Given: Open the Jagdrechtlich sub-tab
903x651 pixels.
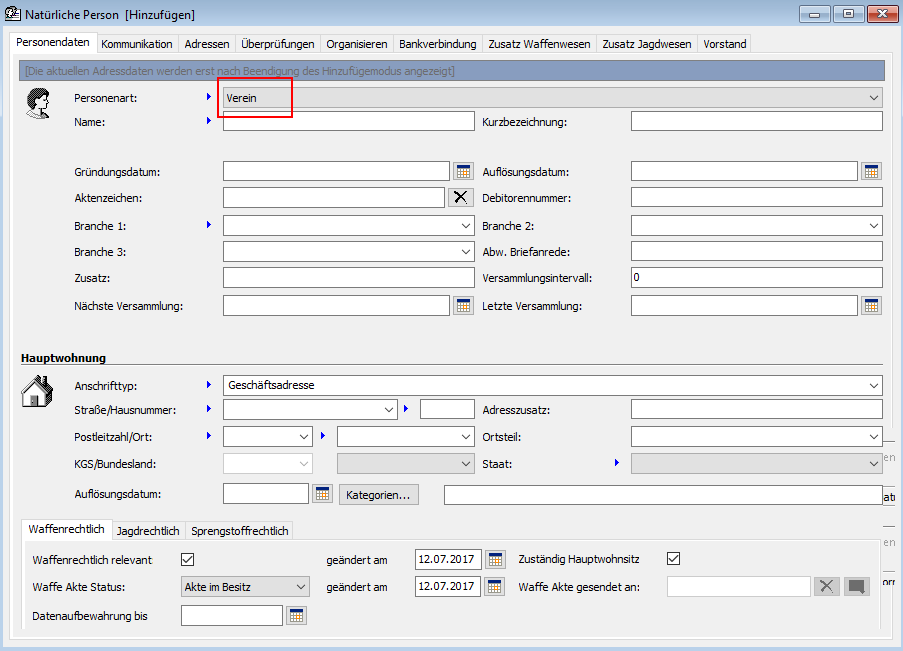Looking at the screenshot, I should (x=148, y=531).
